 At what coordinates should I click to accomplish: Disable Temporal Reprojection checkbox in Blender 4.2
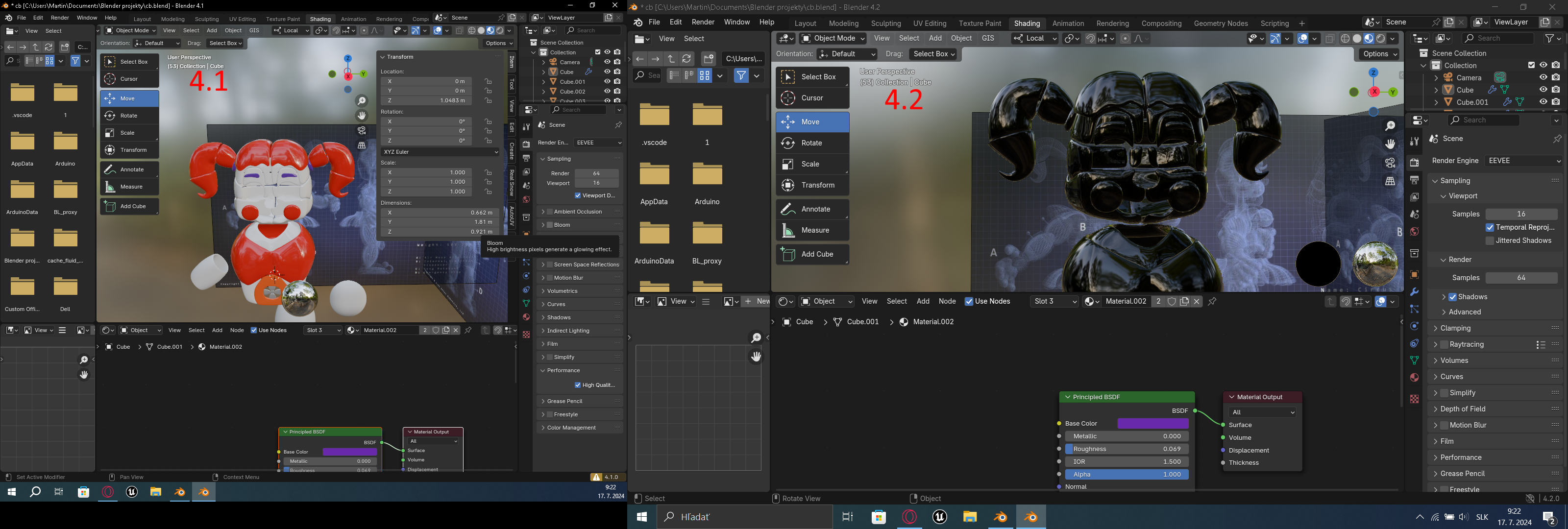pos(1490,228)
